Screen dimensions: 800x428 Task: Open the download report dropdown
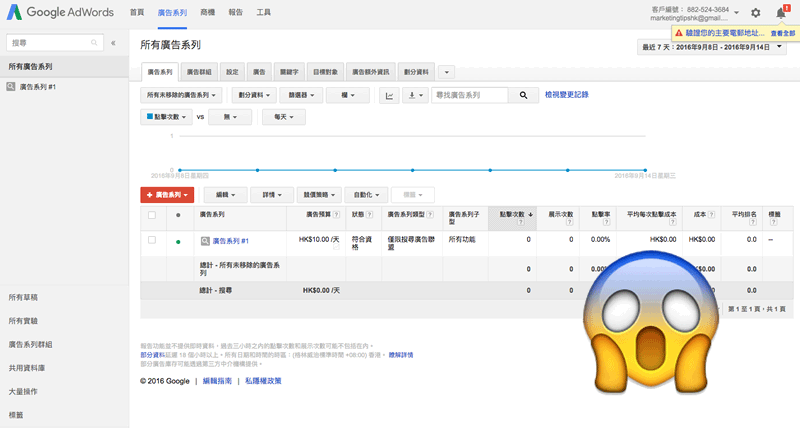415,95
